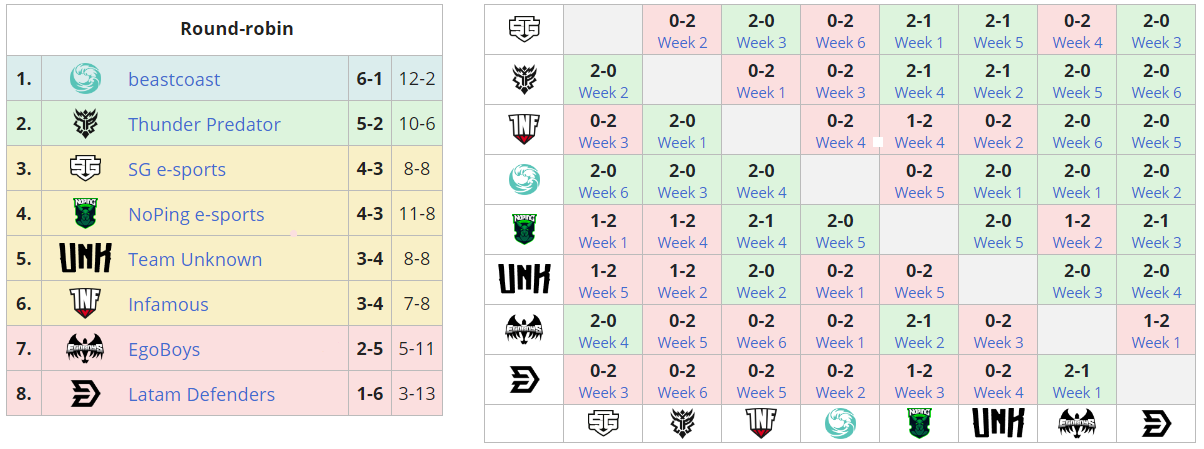Click Week 6 link in the crosstable's bottom team row
This screenshot has width=1204, height=449.
click(x=682, y=392)
